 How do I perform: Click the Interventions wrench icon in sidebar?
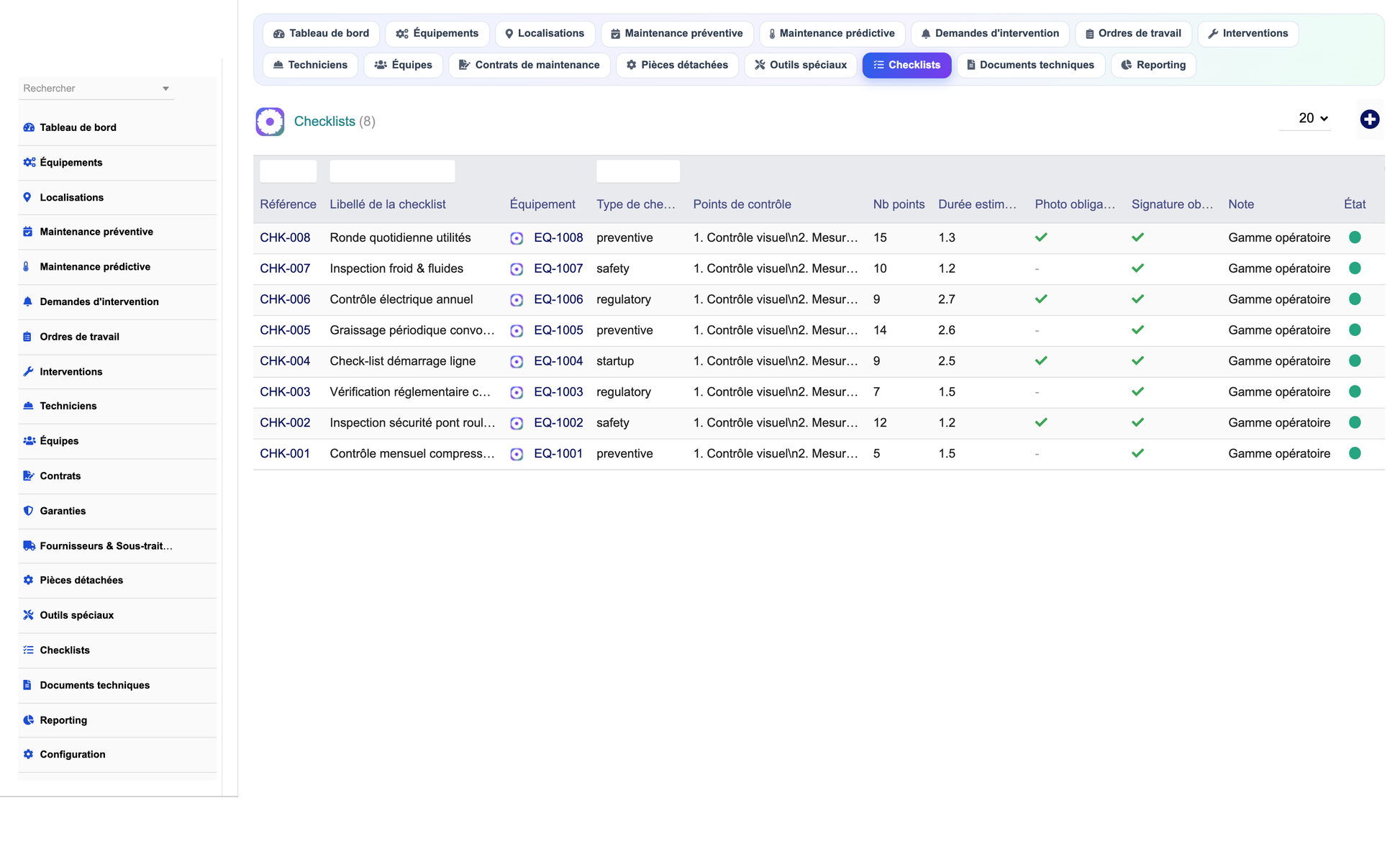pyautogui.click(x=28, y=372)
